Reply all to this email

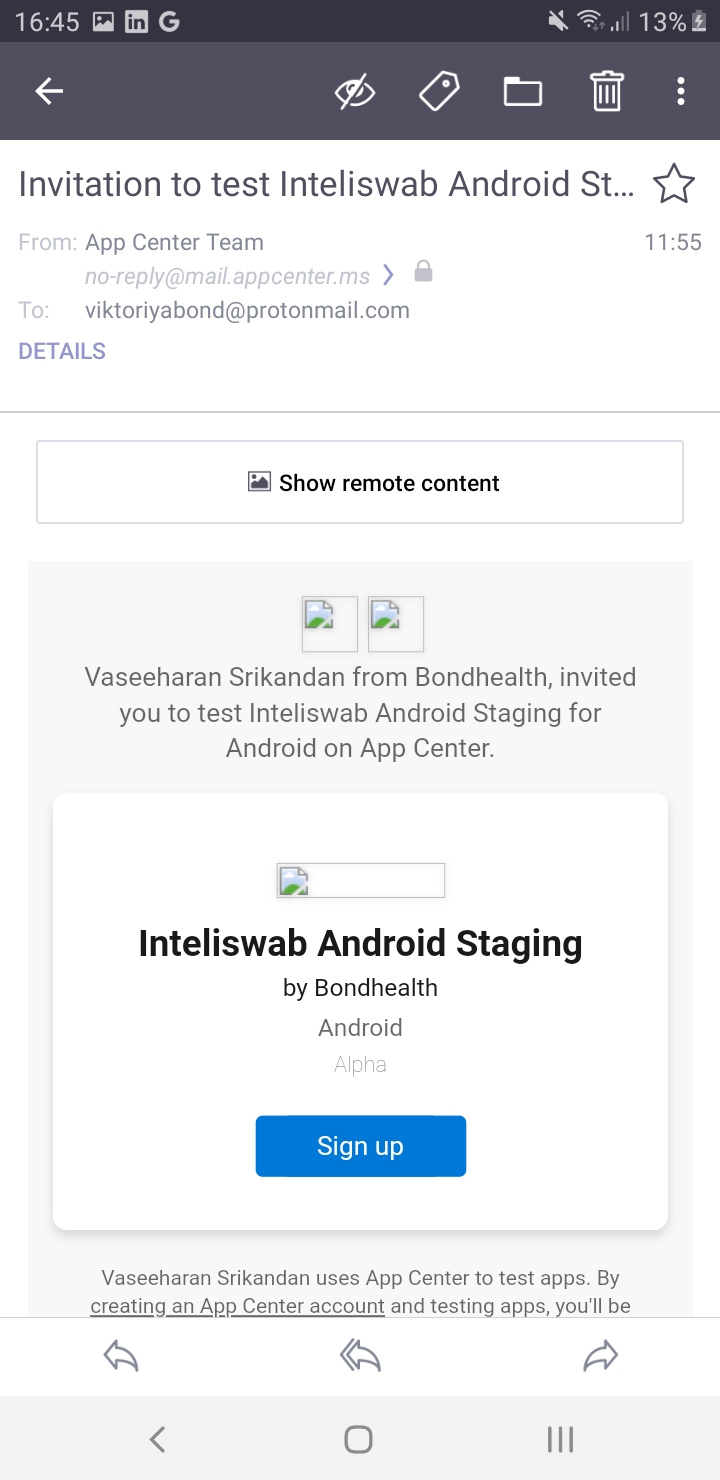click(360, 1356)
